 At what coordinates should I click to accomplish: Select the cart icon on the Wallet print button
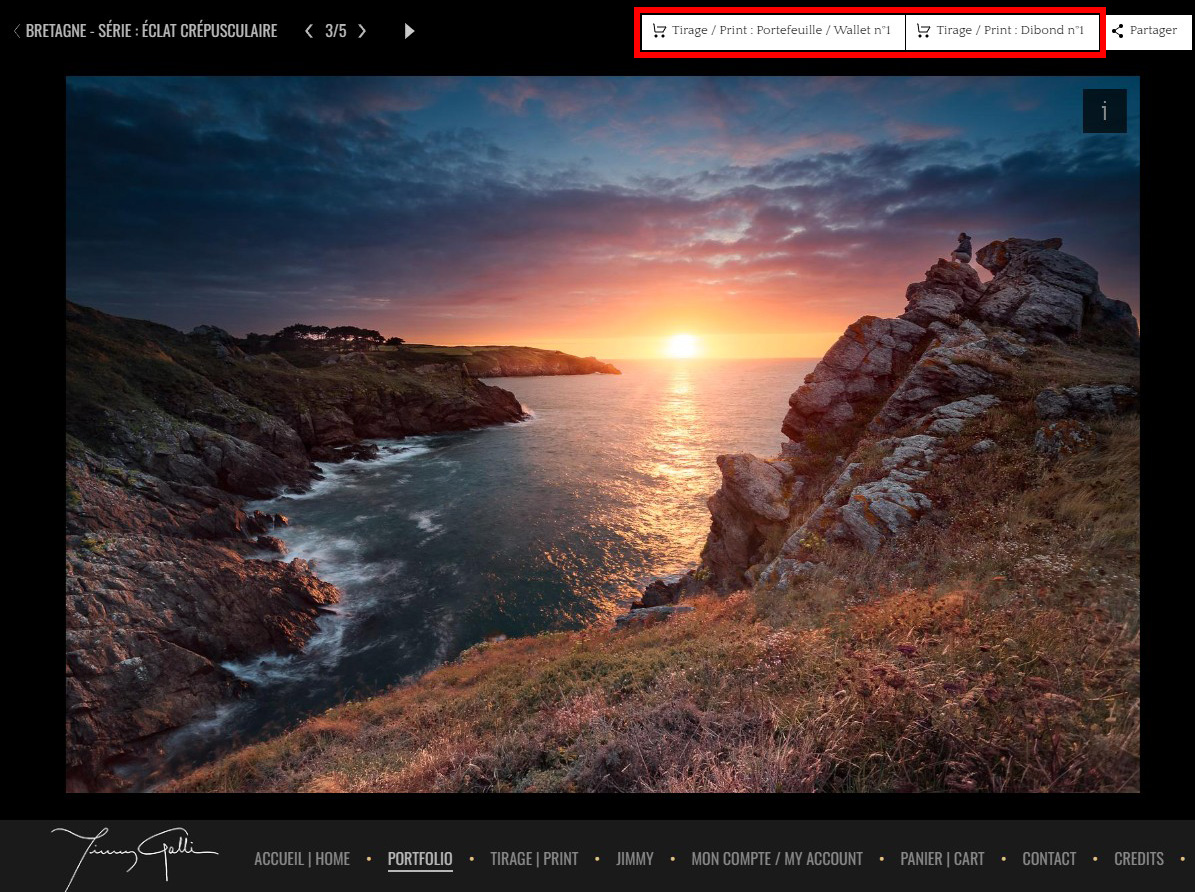660,30
